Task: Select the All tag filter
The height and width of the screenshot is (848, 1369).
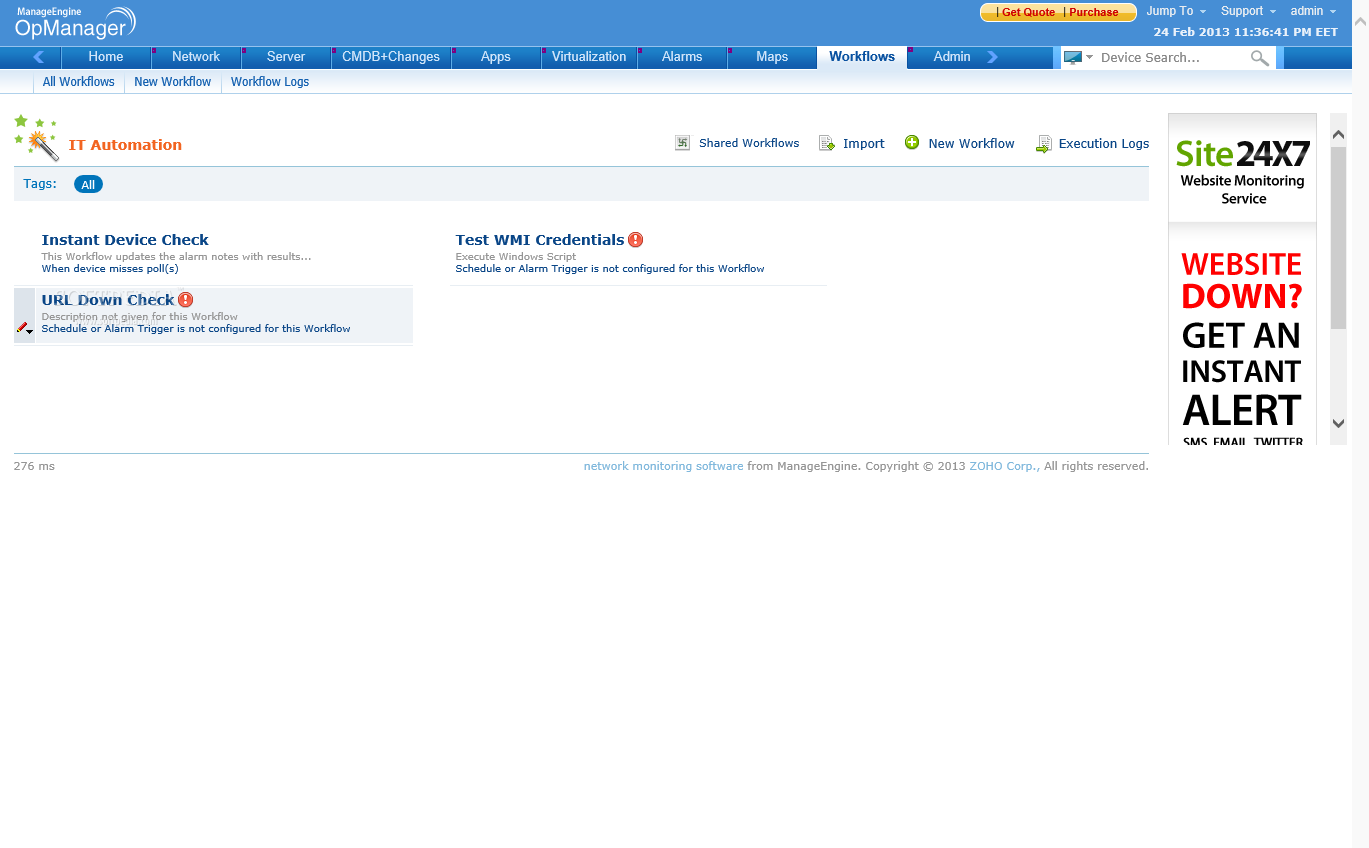Action: (x=88, y=184)
